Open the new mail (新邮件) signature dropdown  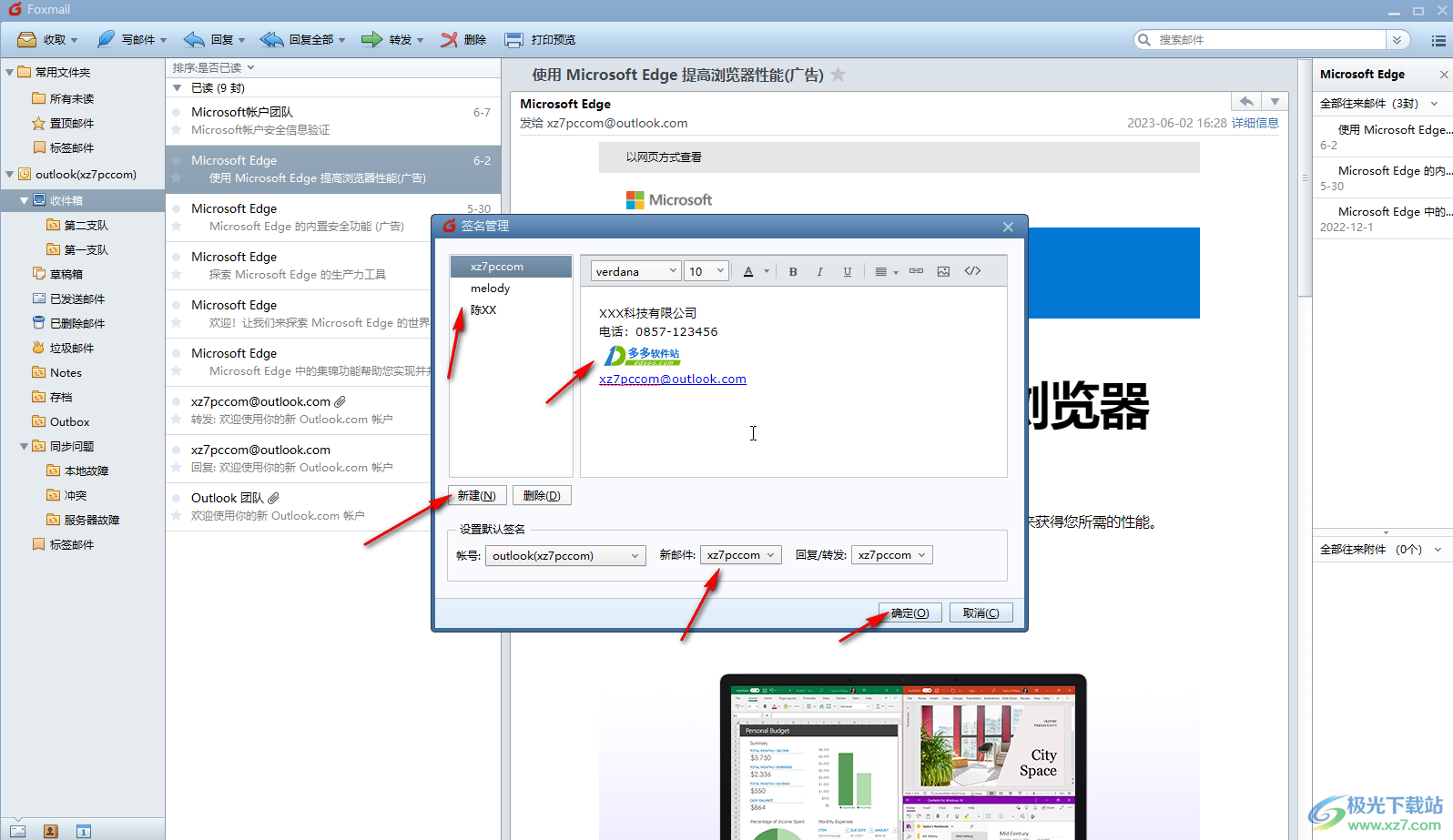pos(741,555)
